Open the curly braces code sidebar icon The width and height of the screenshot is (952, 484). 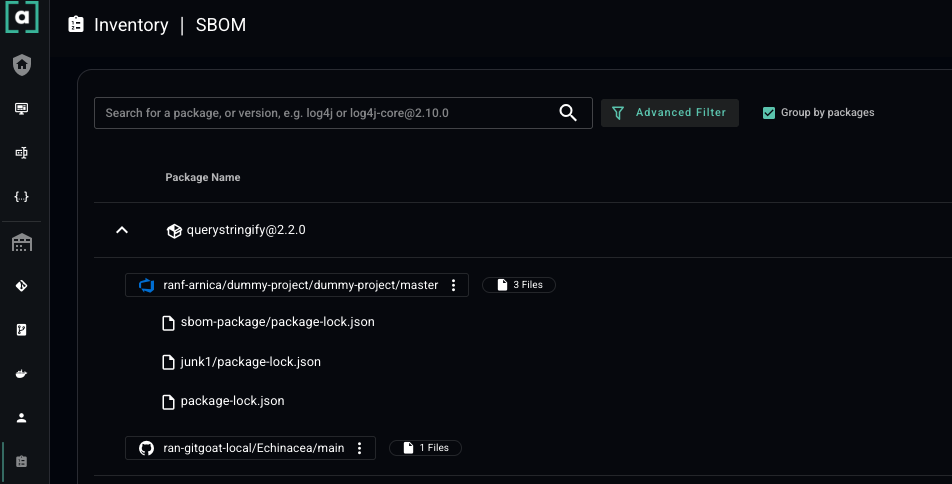(x=21, y=196)
